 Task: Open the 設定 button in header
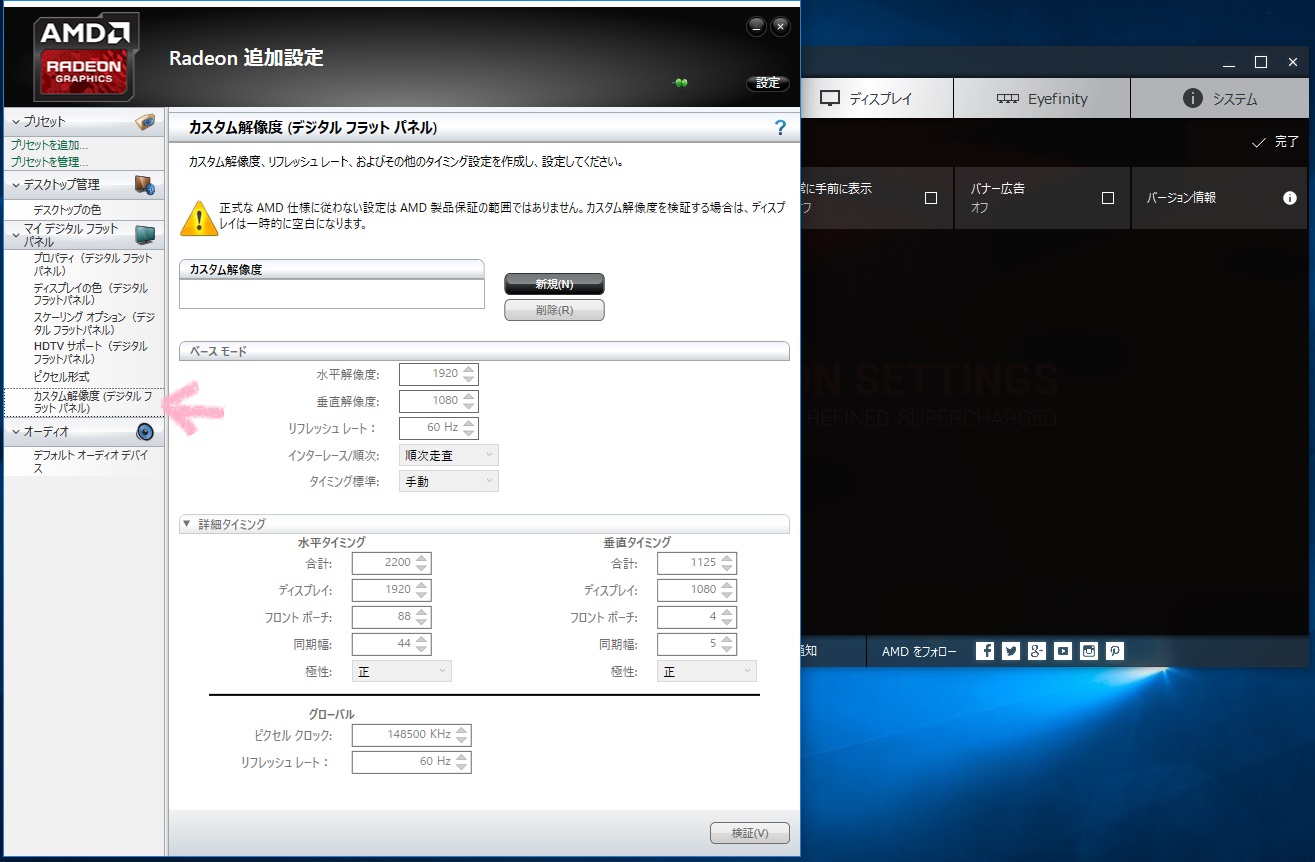[x=768, y=83]
